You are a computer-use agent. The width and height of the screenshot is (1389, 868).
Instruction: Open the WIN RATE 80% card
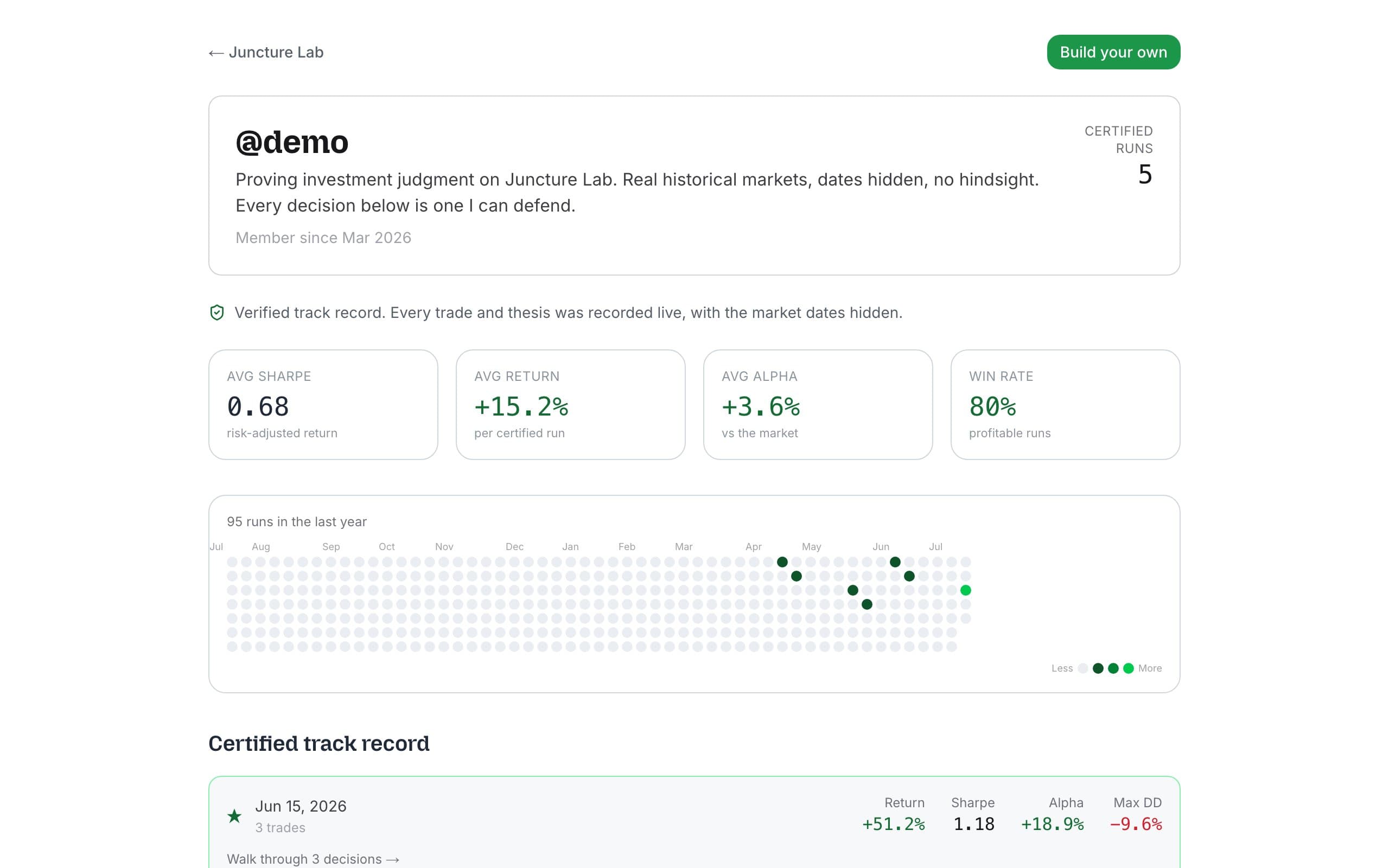coord(1065,405)
